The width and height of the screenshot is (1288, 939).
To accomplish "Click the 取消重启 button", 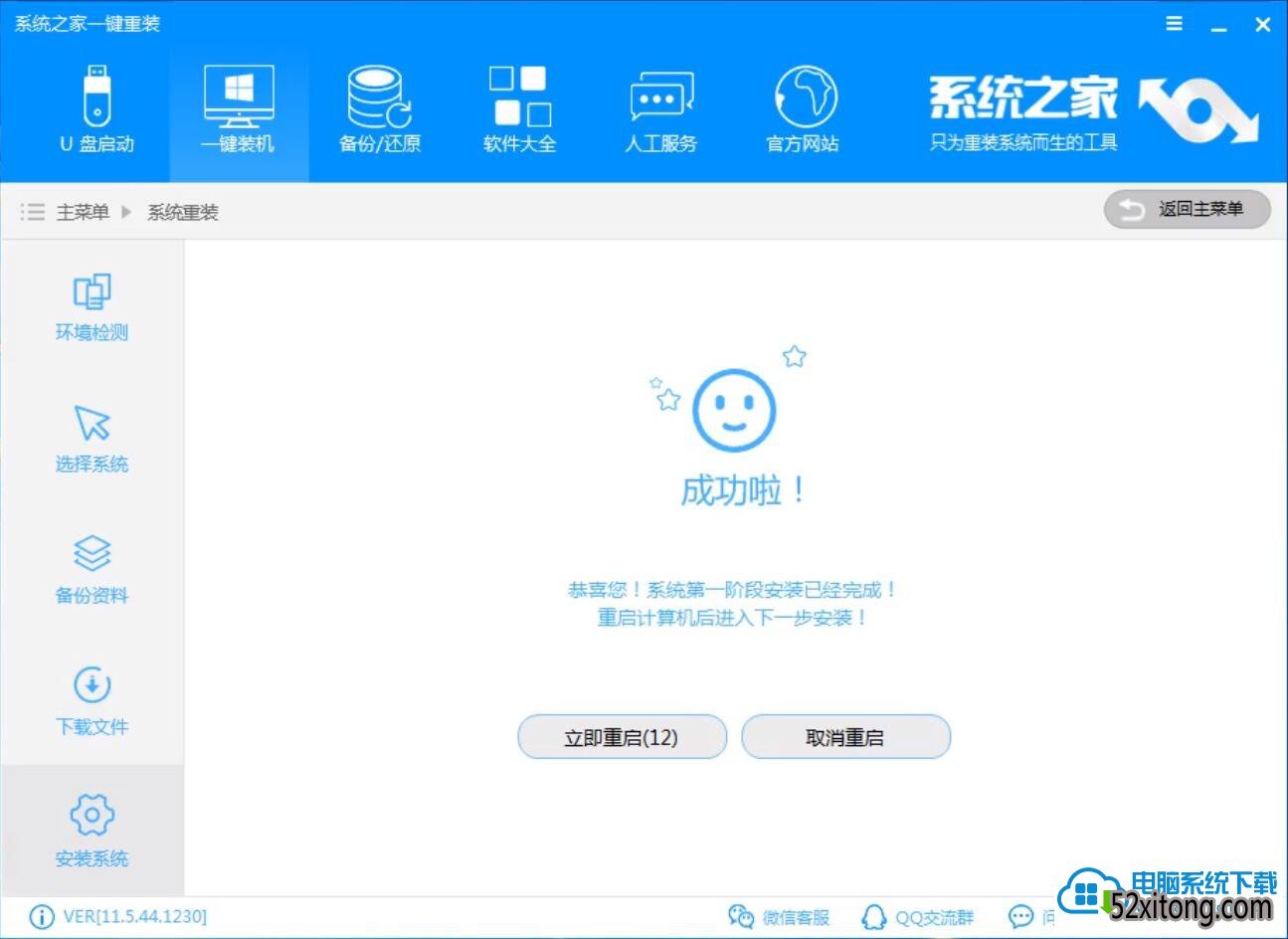I will coord(845,737).
